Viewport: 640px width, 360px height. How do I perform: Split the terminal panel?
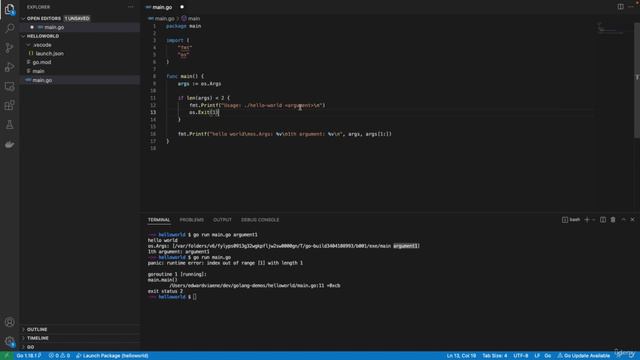coord(603,220)
